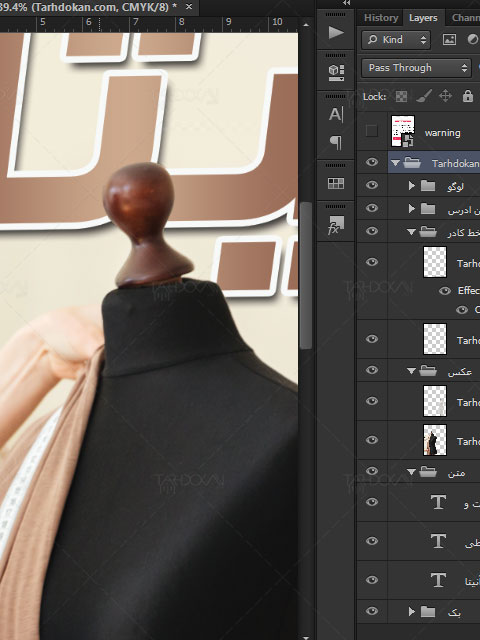This screenshot has width=480, height=640.
Task: Select the Layers tab
Action: [423, 18]
